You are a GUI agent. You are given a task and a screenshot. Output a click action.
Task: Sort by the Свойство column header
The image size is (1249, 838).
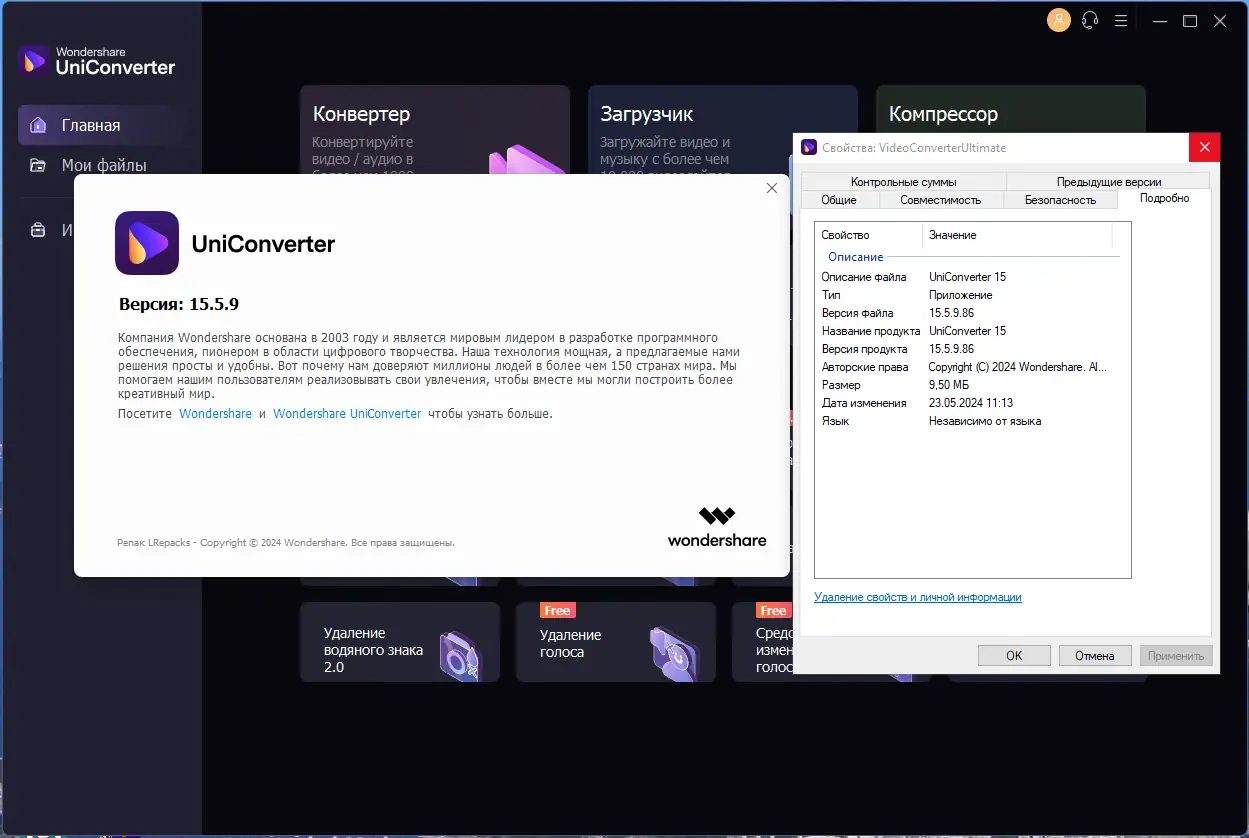tap(868, 235)
